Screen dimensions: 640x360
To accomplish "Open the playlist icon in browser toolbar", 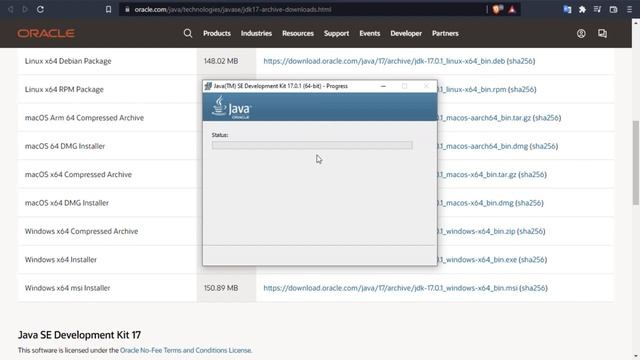I will point(598,9).
